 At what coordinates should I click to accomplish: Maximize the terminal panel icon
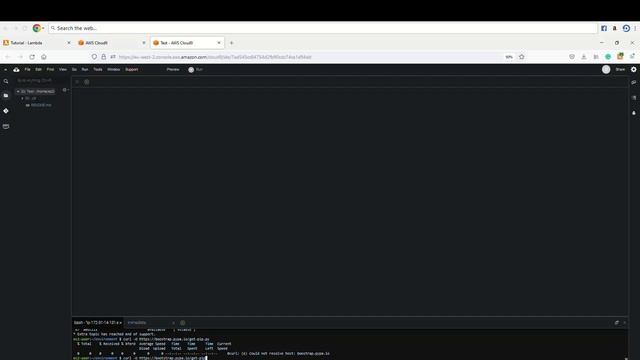616,322
